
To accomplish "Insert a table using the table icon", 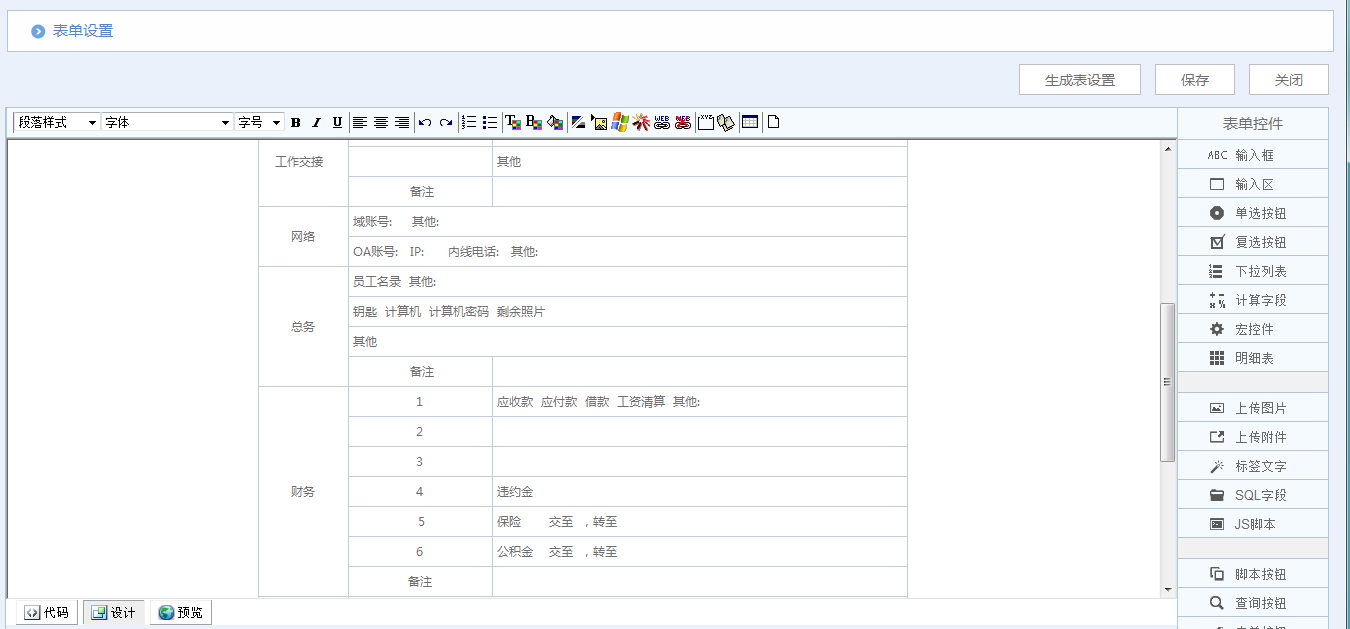I will (749, 122).
